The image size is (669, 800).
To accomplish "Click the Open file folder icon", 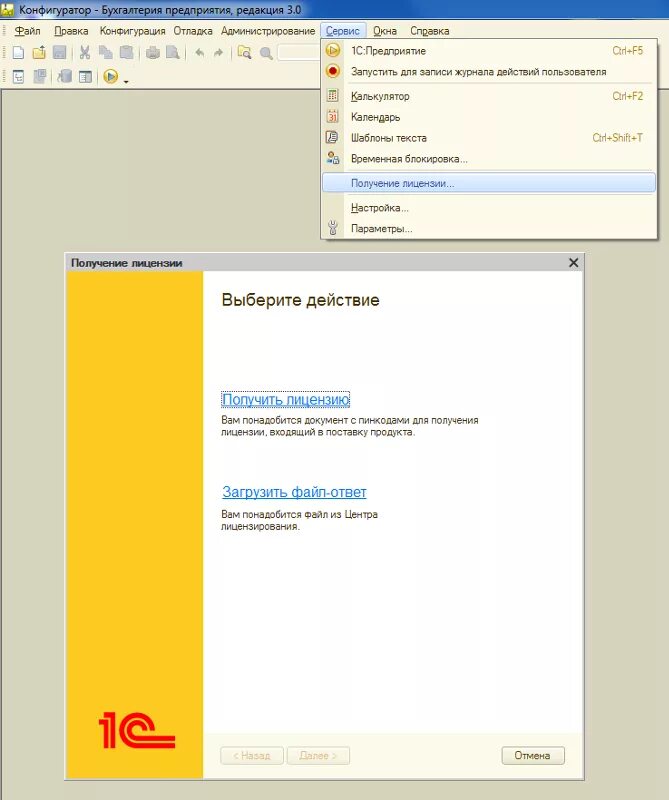I will click(x=39, y=53).
